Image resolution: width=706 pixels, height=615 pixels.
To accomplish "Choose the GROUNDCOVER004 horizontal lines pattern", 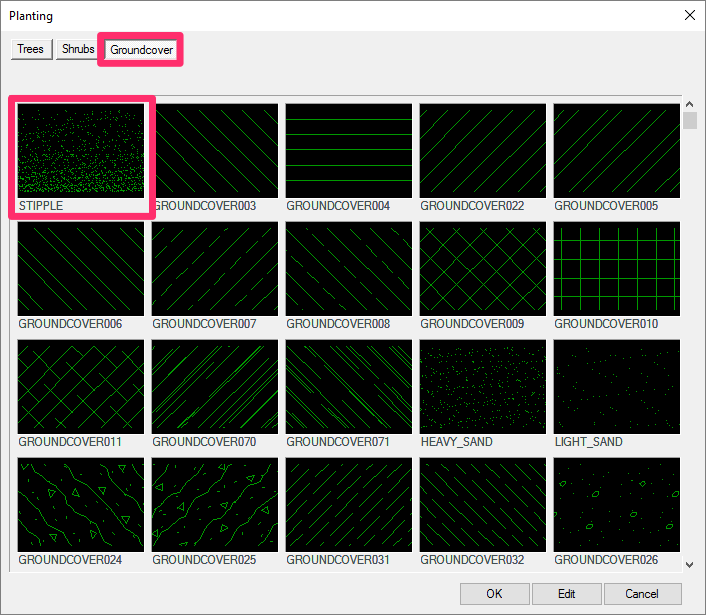I will (x=349, y=151).
